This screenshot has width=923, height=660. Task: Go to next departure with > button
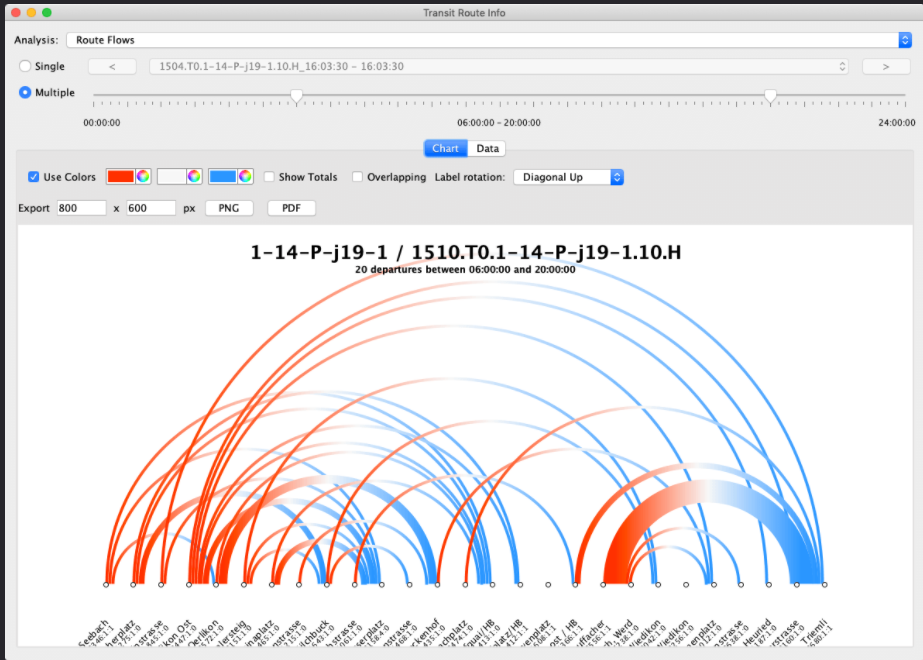pyautogui.click(x=886, y=67)
